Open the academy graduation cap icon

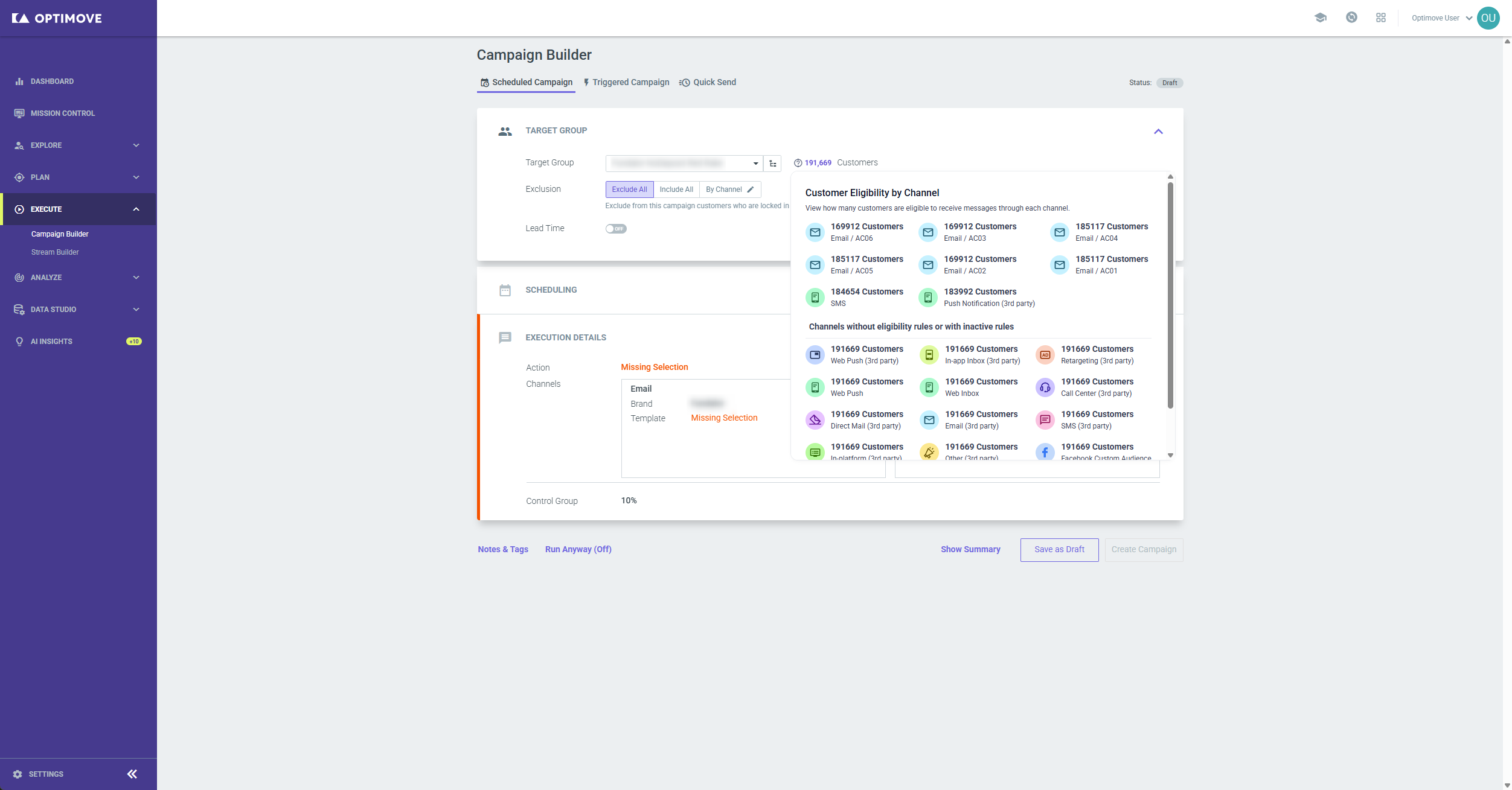pyautogui.click(x=1320, y=18)
